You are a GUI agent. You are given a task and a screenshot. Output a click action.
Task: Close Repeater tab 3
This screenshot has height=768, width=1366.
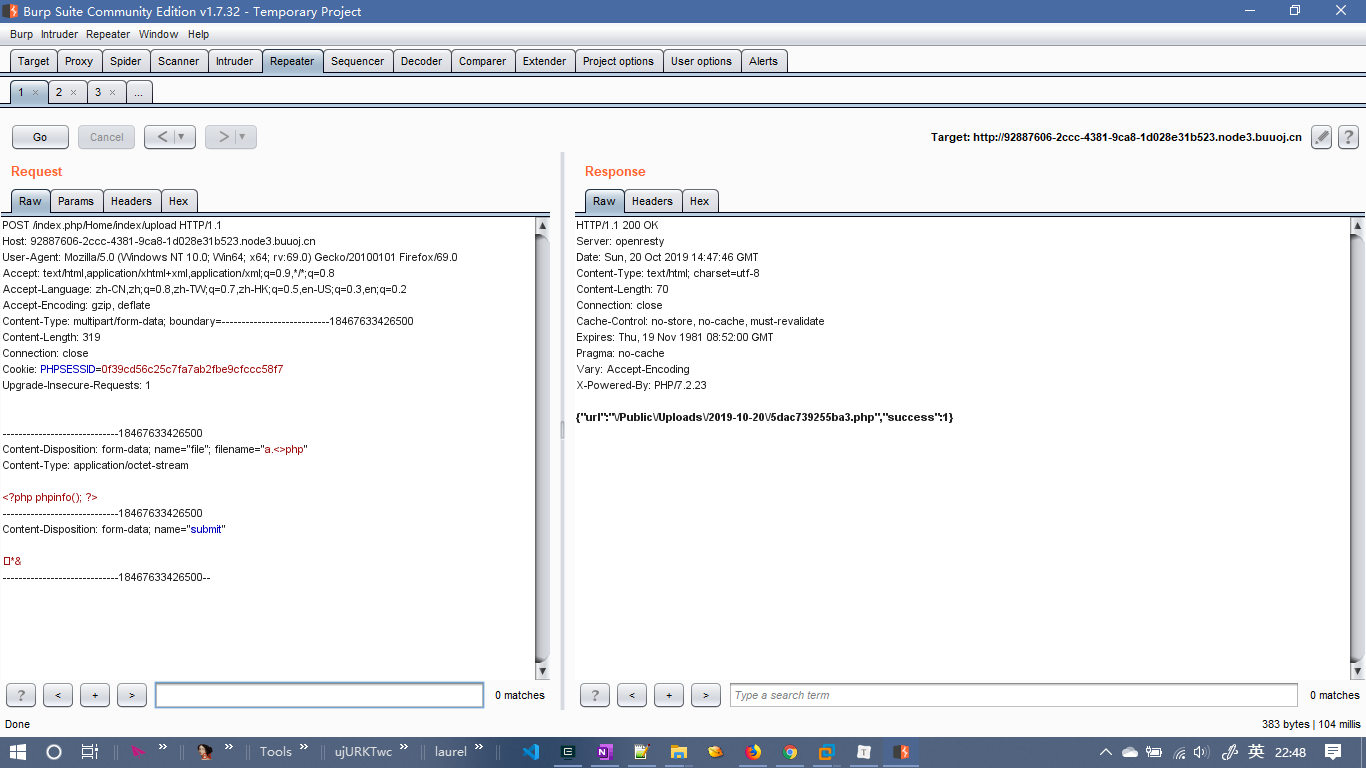click(111, 92)
